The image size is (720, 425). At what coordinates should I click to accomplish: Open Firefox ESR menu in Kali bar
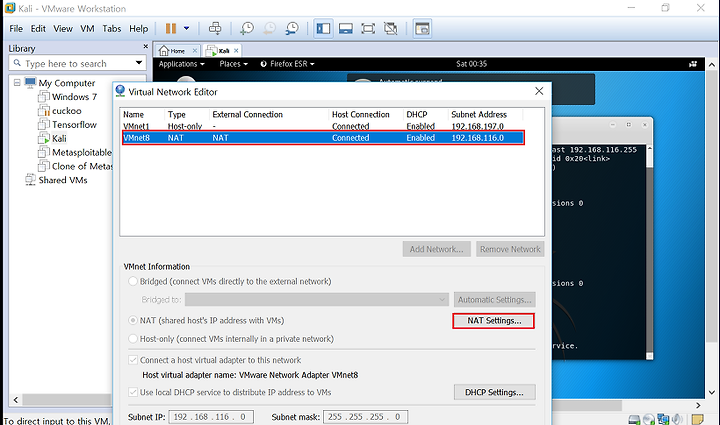[287, 64]
